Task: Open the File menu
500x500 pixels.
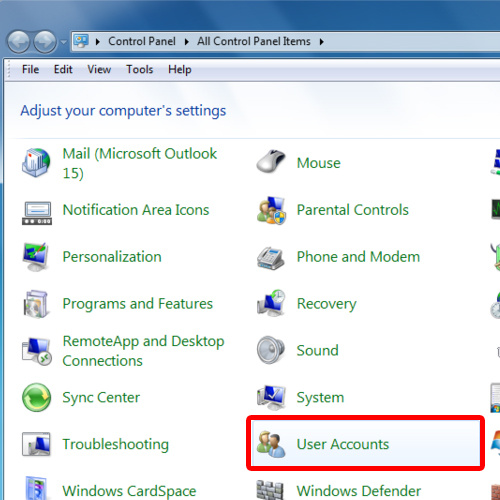Action: tap(30, 69)
